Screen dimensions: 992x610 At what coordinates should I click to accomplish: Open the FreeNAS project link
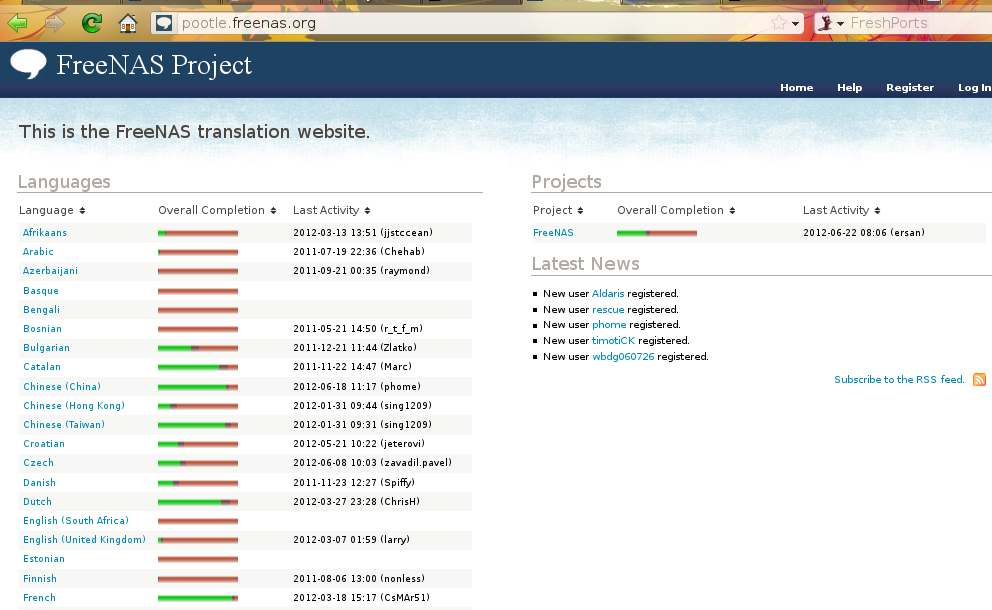[553, 233]
